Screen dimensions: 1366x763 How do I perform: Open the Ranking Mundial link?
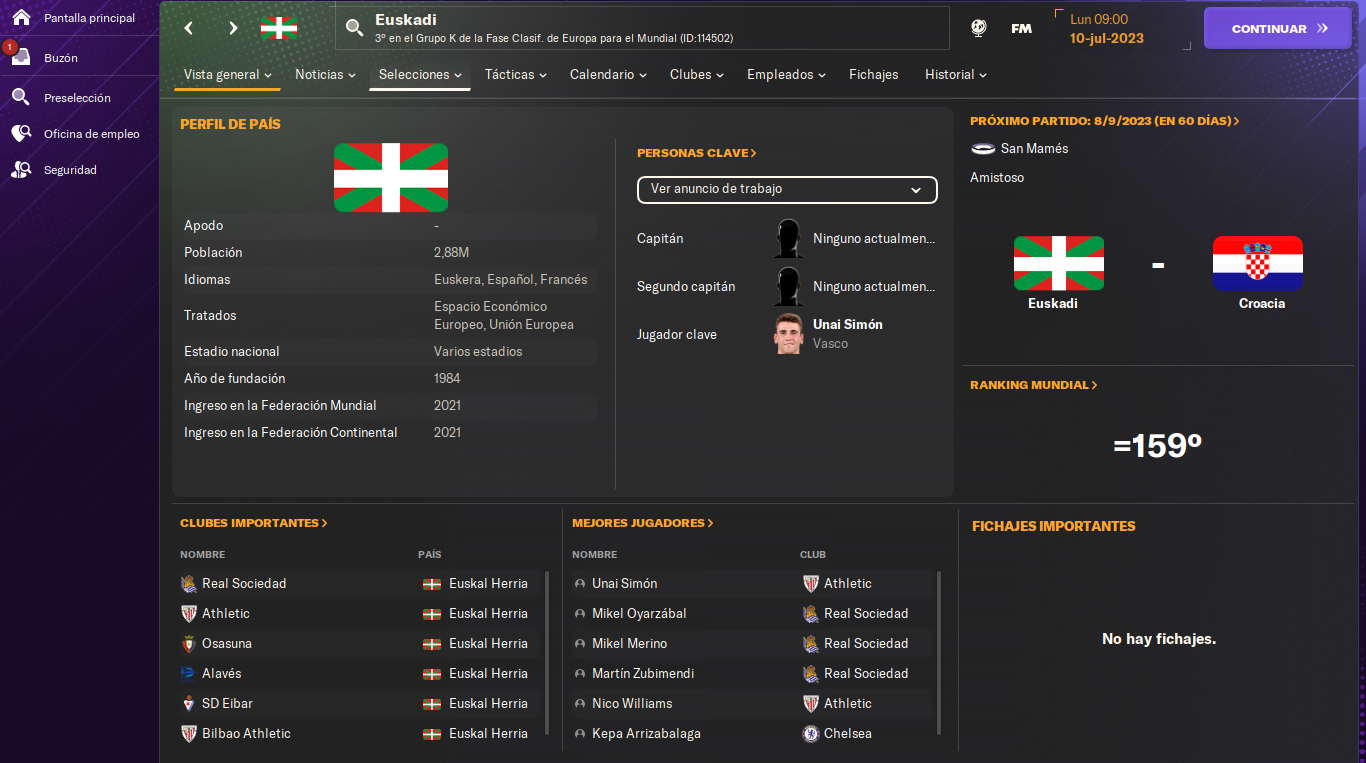tap(1034, 385)
